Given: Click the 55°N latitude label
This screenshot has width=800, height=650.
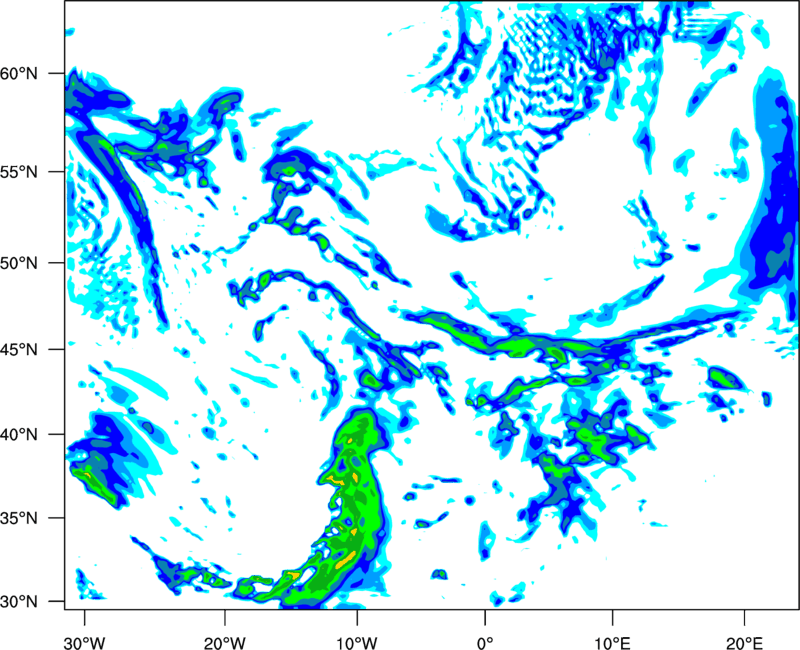Looking at the screenshot, I should pos(19,171).
